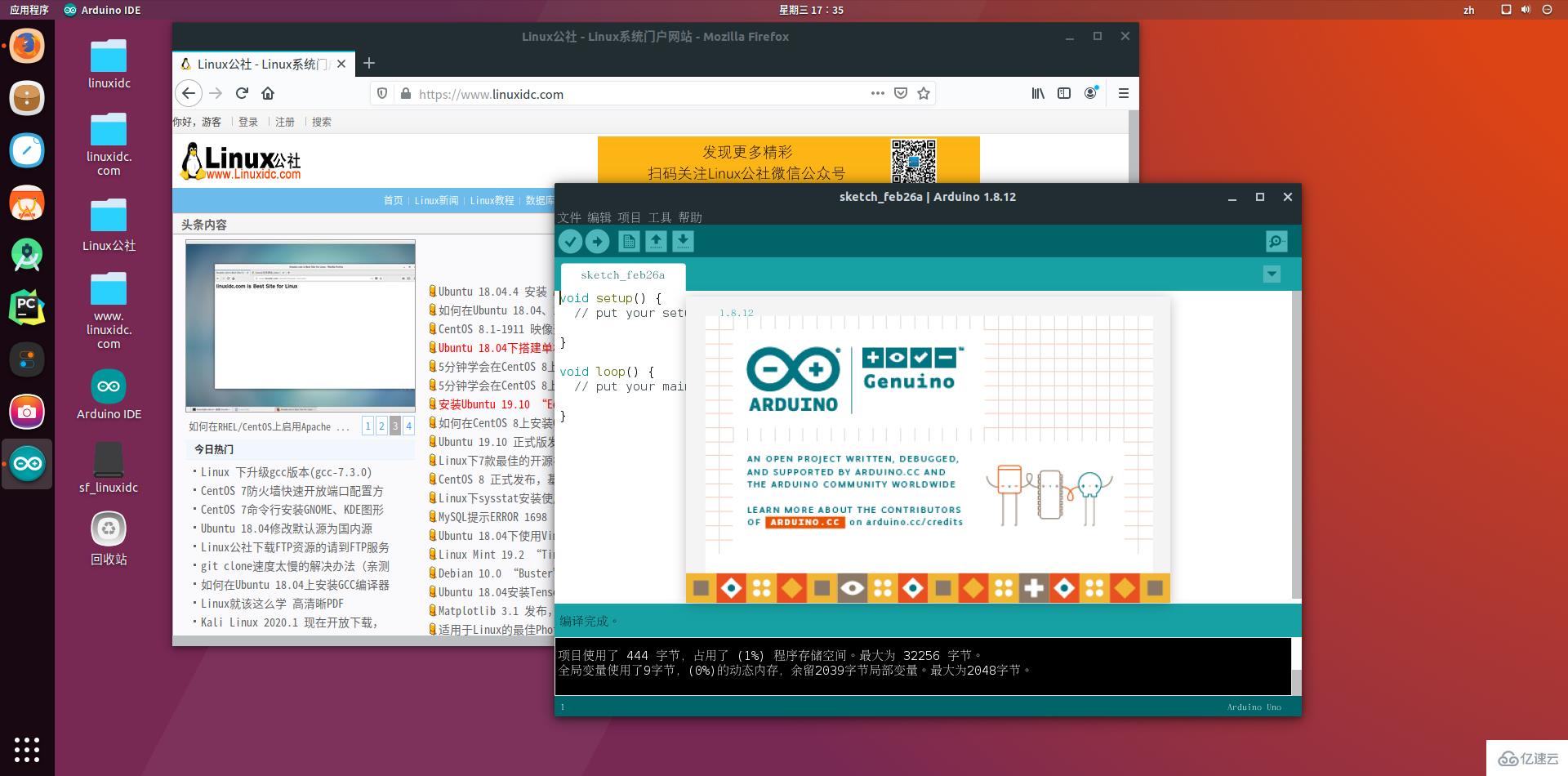Open Firefox page actions three-dots
This screenshot has height=776, width=1568.
(878, 93)
